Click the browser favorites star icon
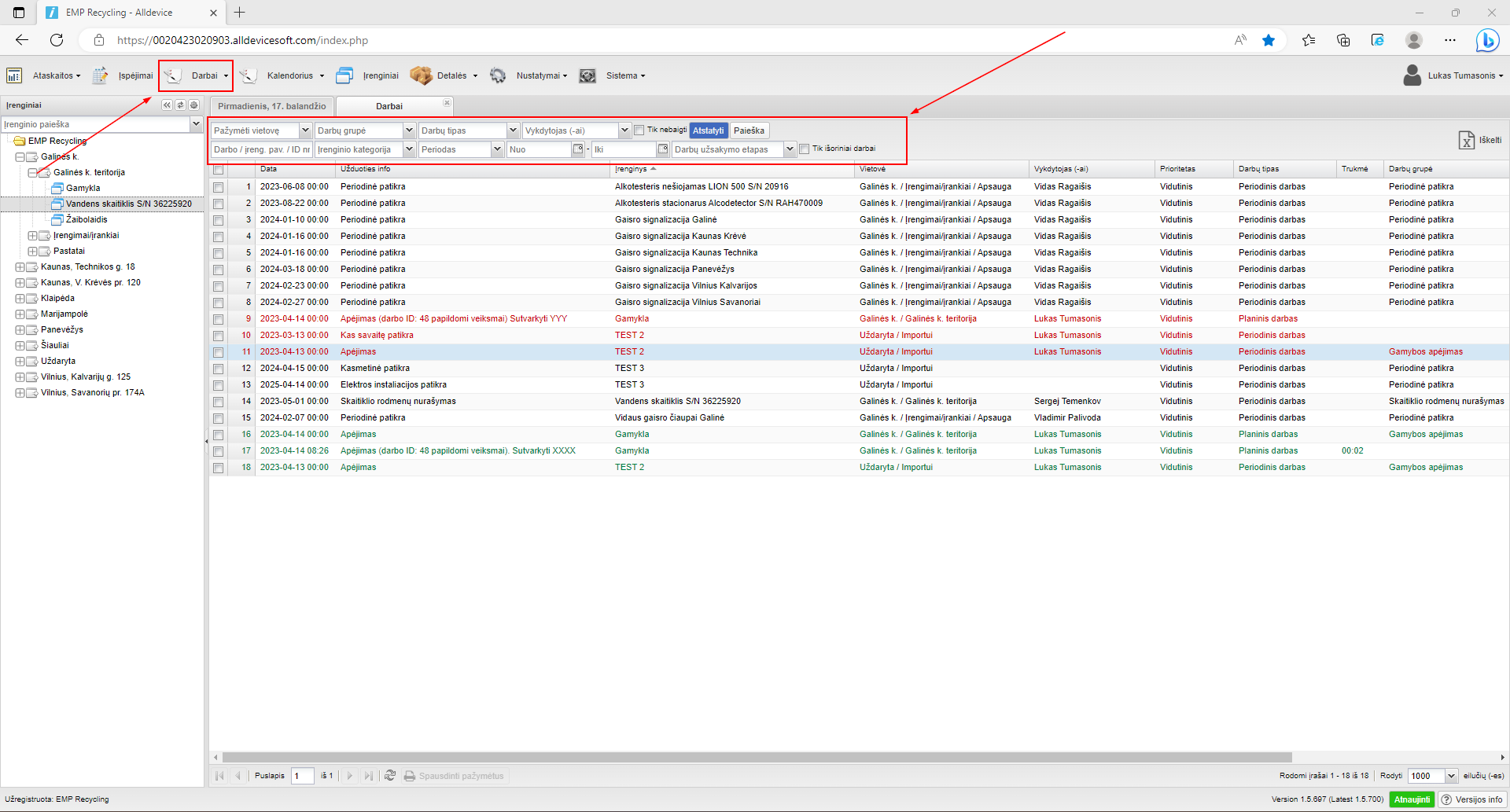The width and height of the screenshot is (1510, 812). click(x=1269, y=40)
